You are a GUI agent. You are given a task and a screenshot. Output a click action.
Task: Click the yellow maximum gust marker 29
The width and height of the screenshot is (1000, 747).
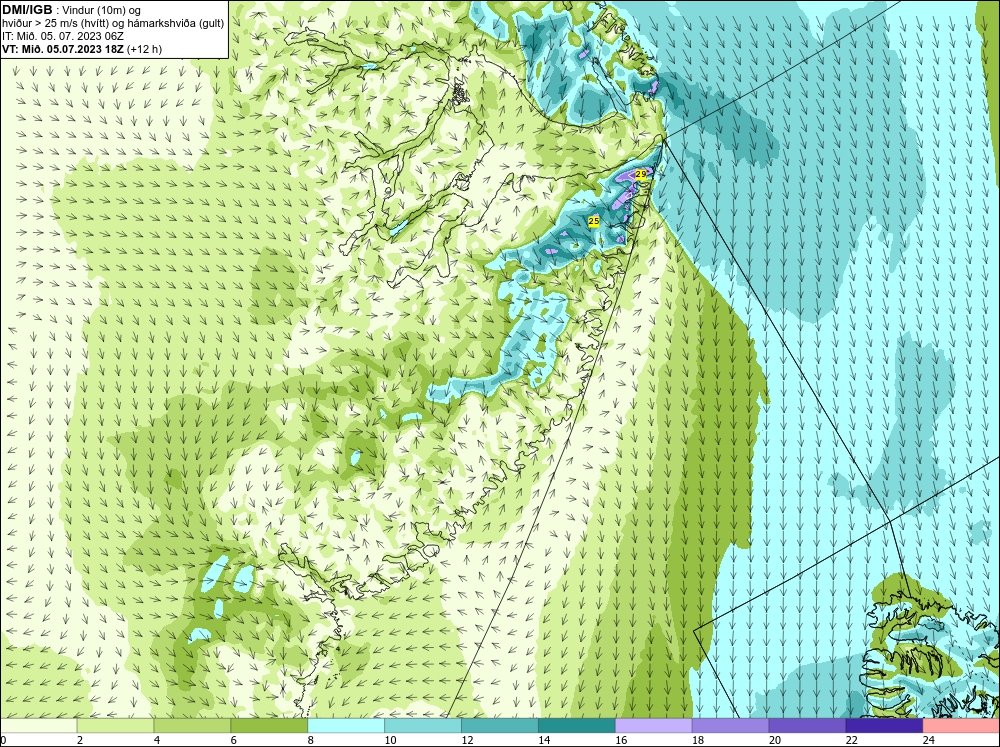pyautogui.click(x=641, y=174)
